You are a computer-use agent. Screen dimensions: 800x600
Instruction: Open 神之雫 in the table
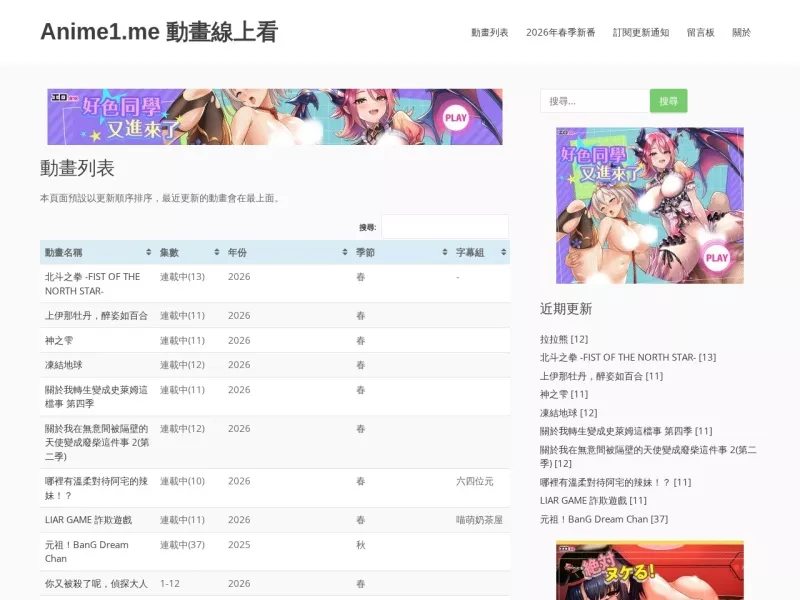59,340
